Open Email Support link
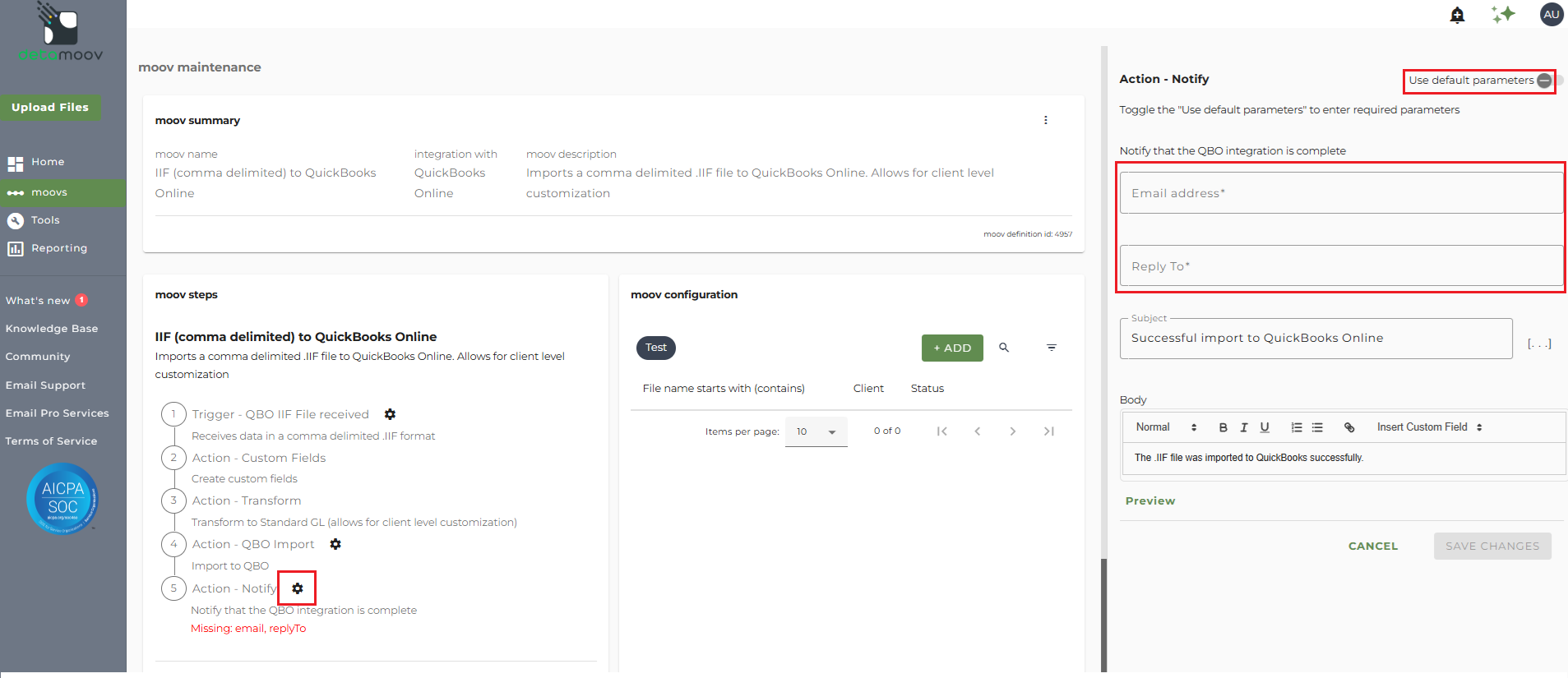 (x=45, y=385)
